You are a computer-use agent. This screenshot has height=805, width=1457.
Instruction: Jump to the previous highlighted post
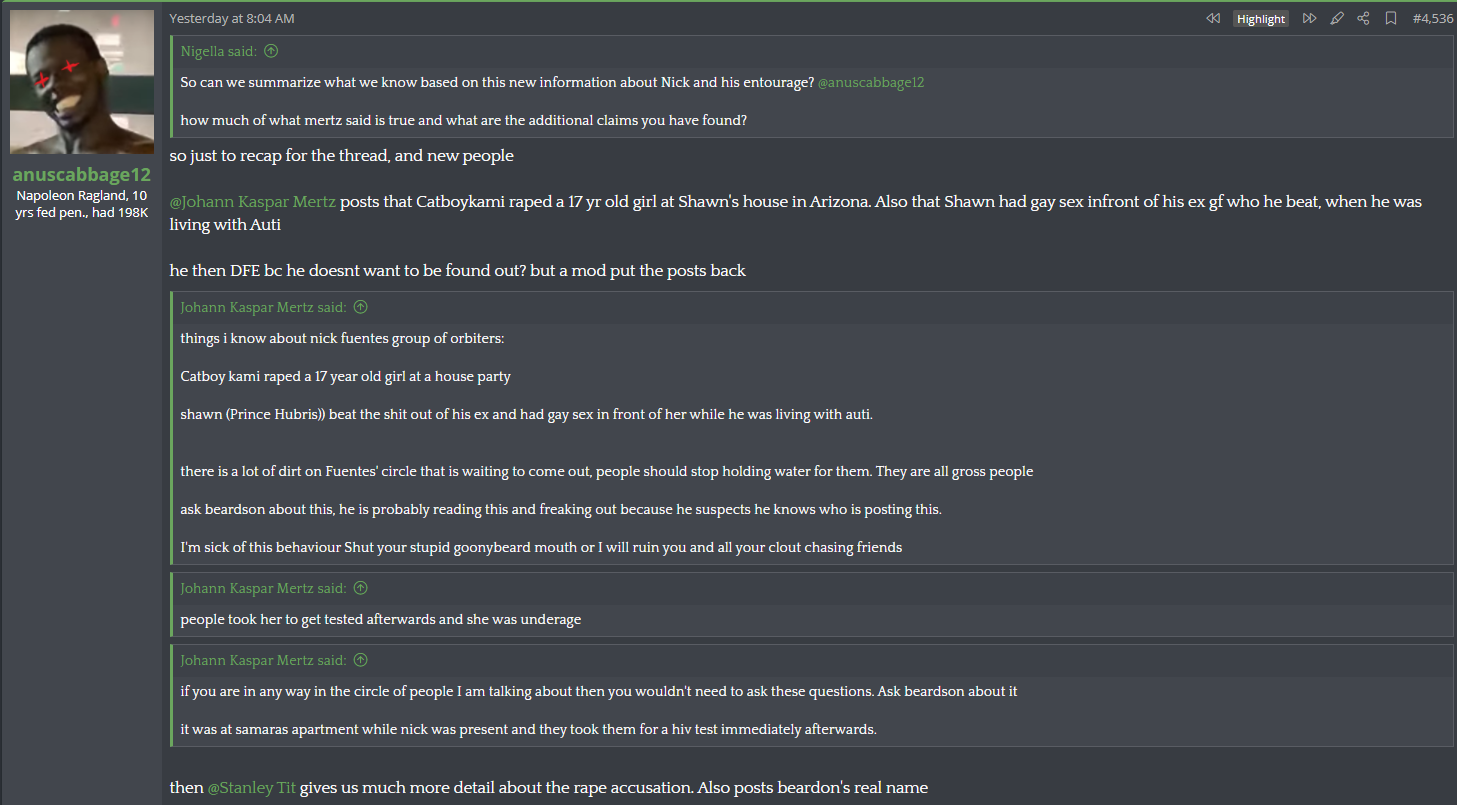pos(1213,19)
